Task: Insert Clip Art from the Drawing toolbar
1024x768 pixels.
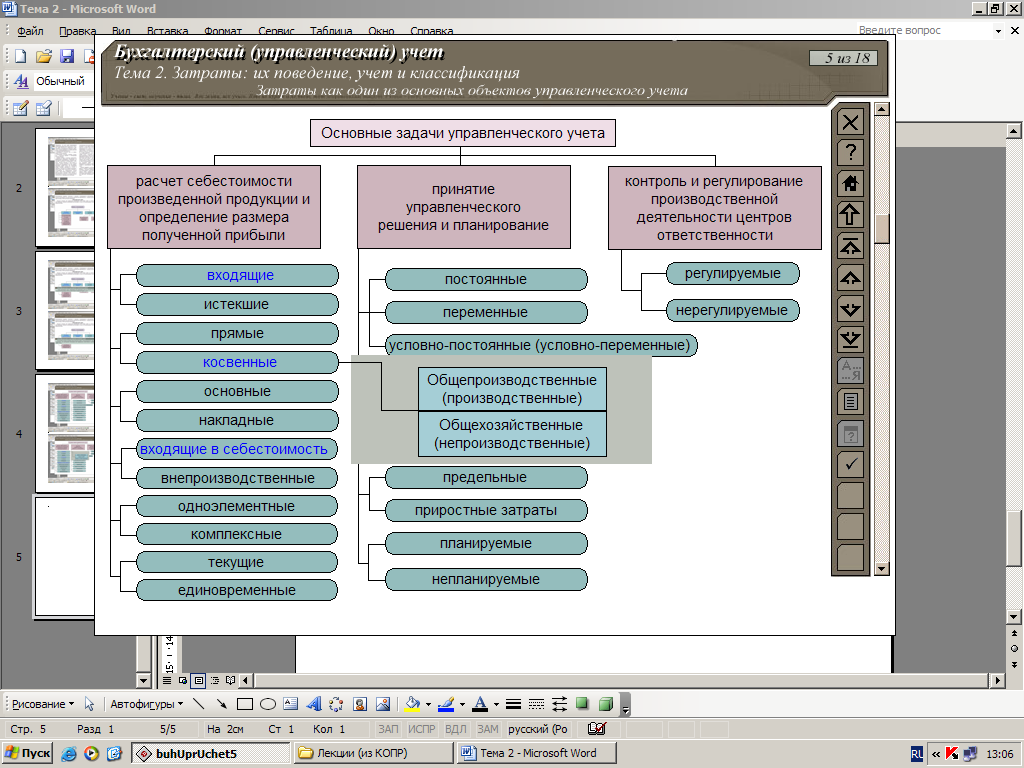Action: tap(360, 704)
